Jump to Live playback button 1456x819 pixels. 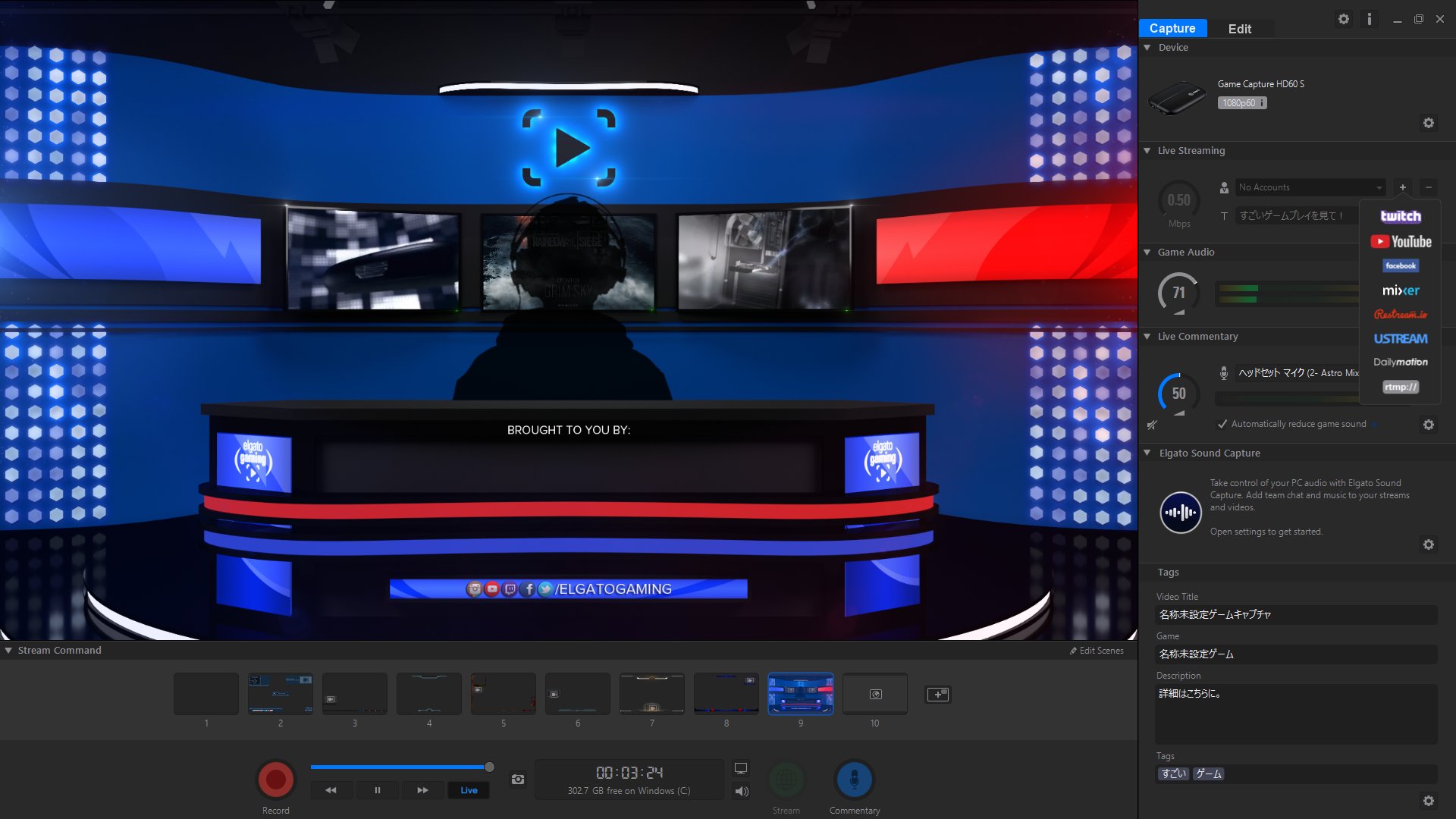(x=469, y=790)
